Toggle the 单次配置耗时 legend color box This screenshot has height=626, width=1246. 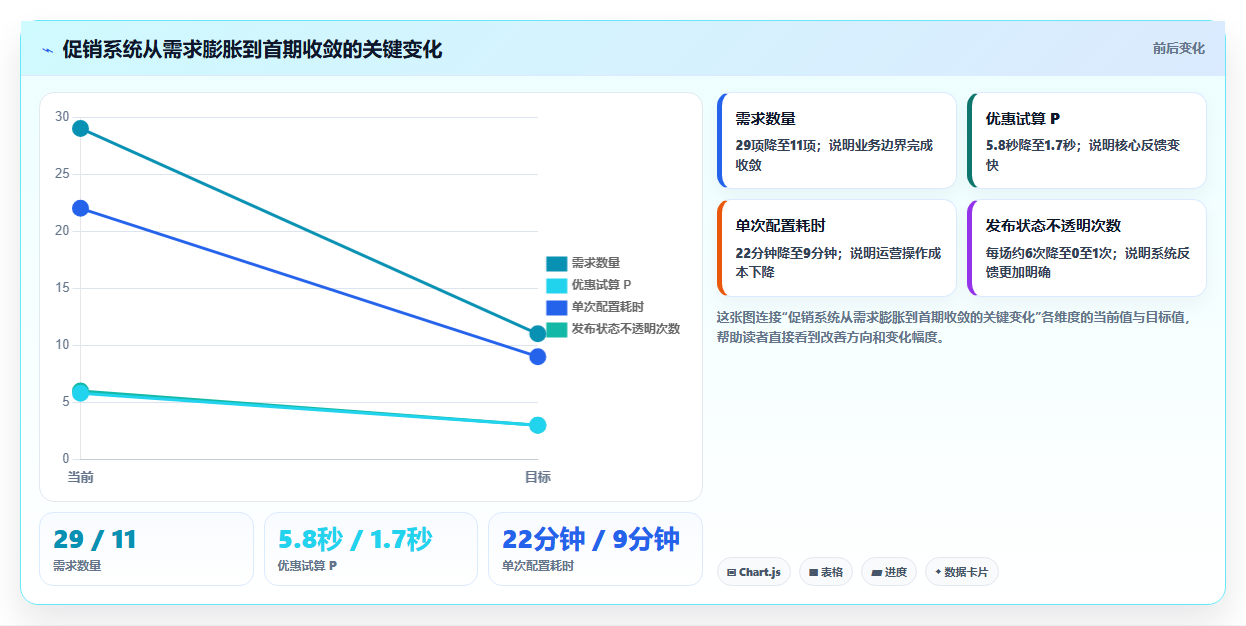coord(556,307)
